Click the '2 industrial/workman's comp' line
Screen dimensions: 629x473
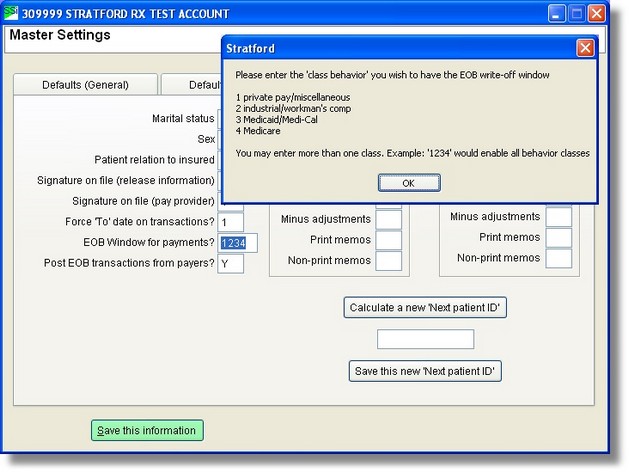click(x=293, y=108)
